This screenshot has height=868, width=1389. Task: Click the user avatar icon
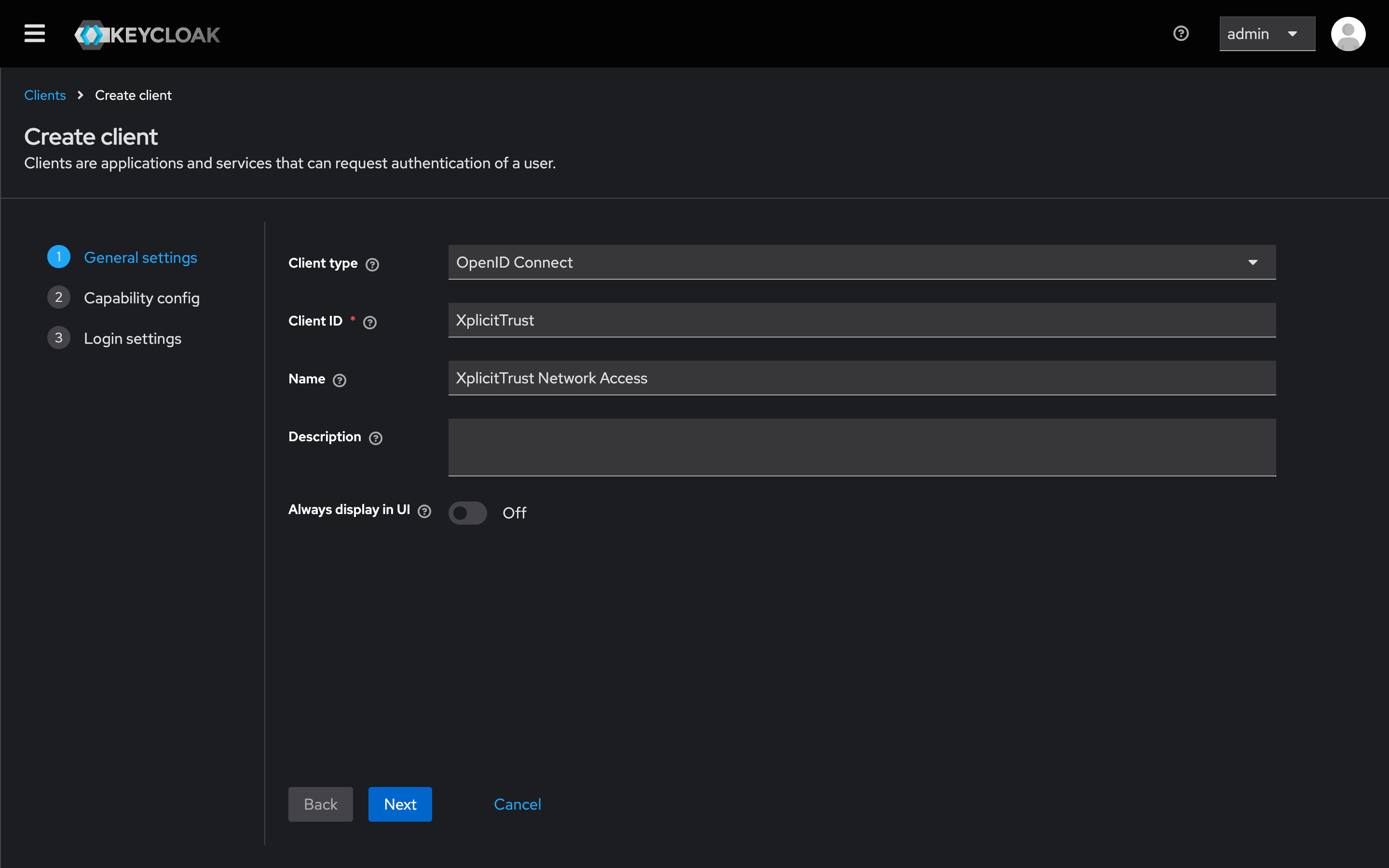(1348, 34)
